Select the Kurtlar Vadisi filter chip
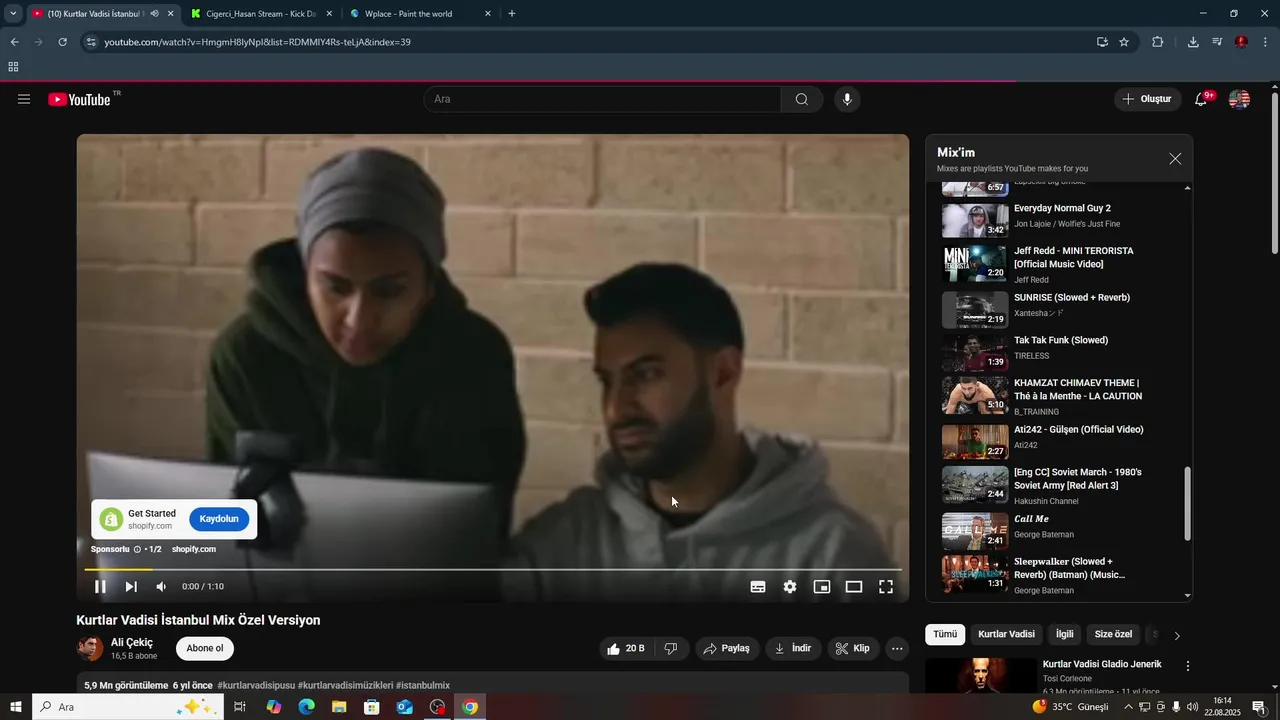Viewport: 1280px width, 720px height. click(x=1006, y=634)
